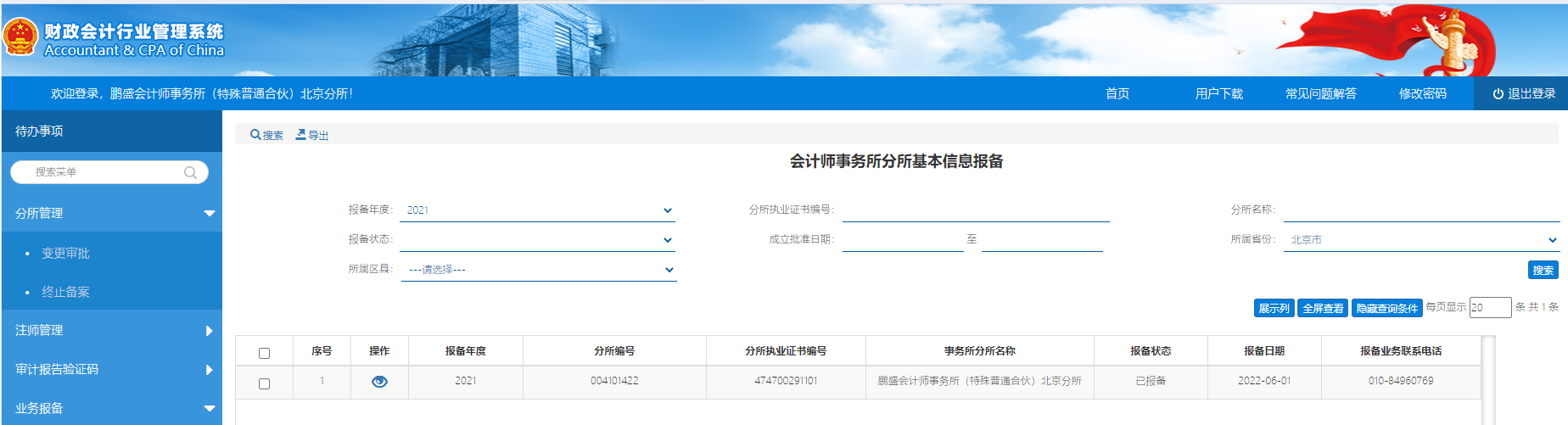Click the 退出登录 power icon

(1498, 94)
